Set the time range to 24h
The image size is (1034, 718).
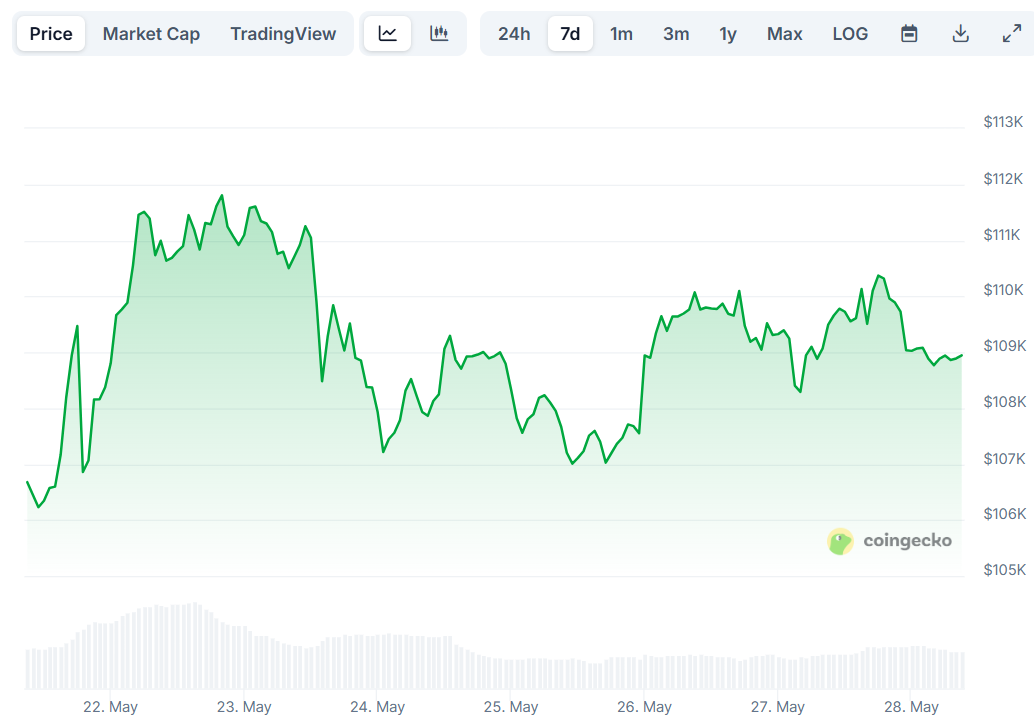pos(514,34)
